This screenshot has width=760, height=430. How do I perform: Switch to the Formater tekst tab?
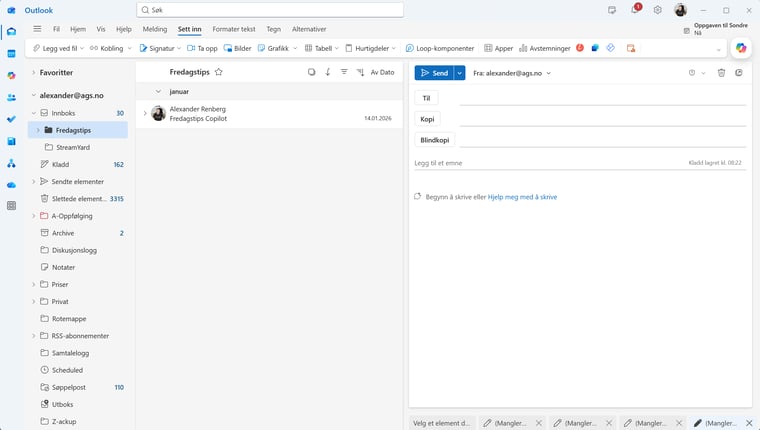click(234, 29)
